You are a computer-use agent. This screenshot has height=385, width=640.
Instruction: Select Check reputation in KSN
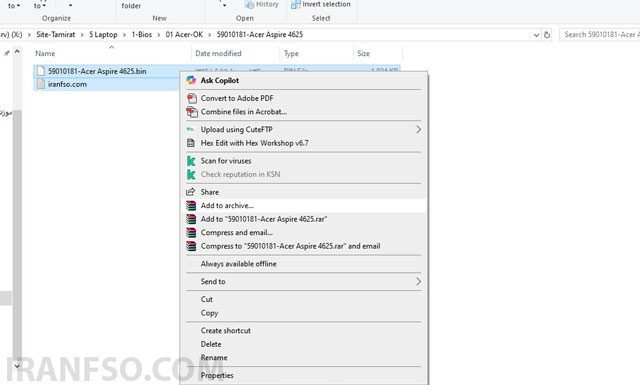tap(304, 174)
